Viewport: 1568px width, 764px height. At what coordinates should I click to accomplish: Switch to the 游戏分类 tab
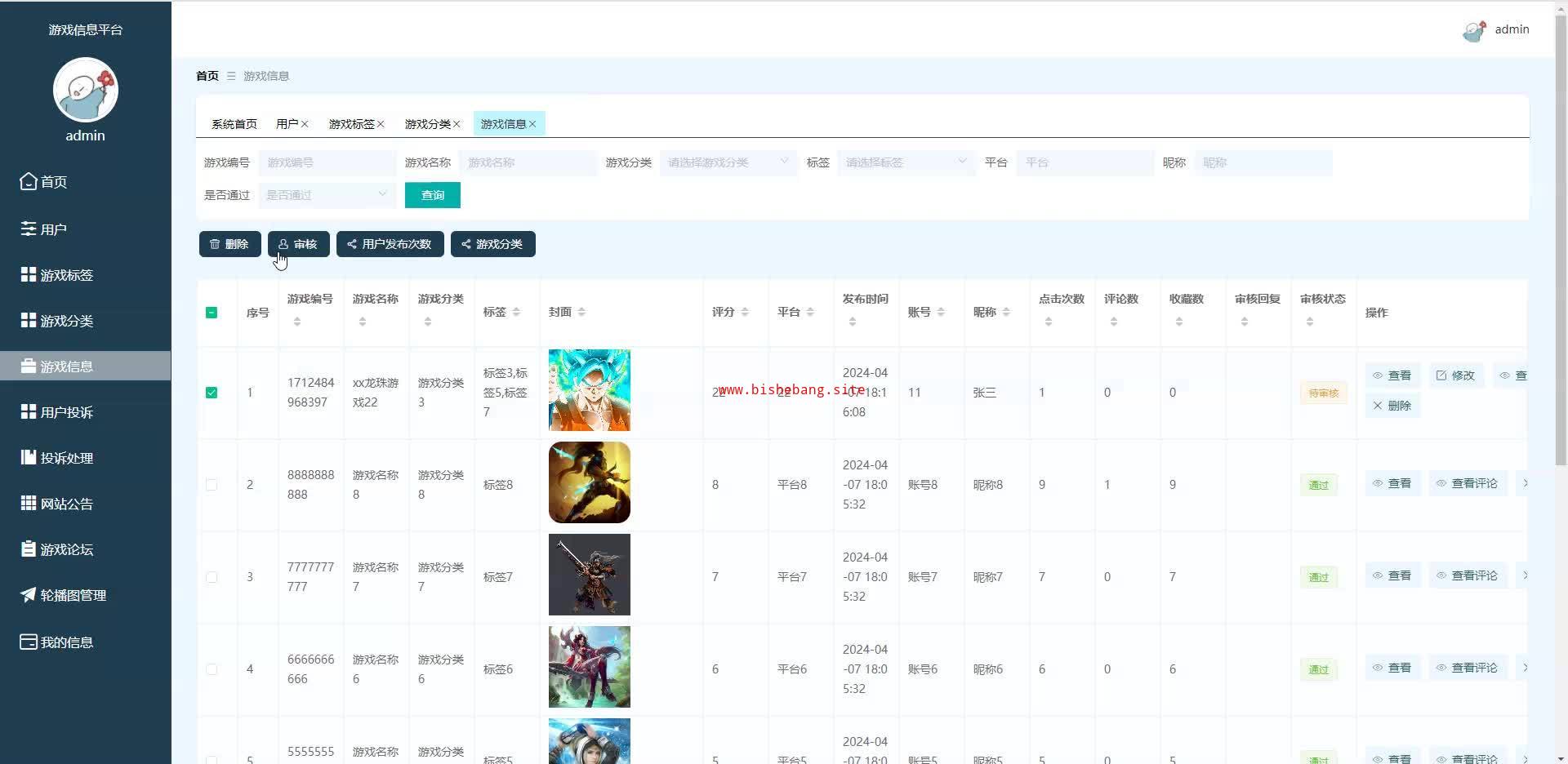tap(427, 124)
